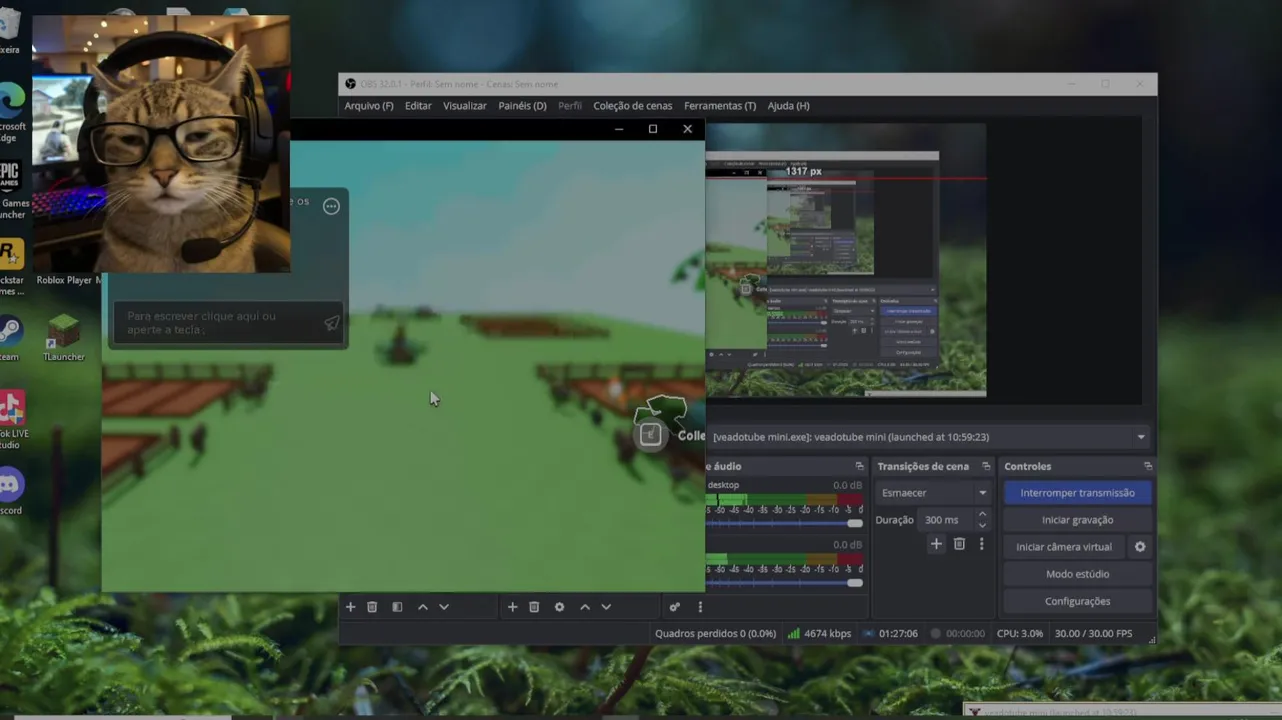
Task: Open the TLauncher desktop shortcut
Action: (x=64, y=338)
